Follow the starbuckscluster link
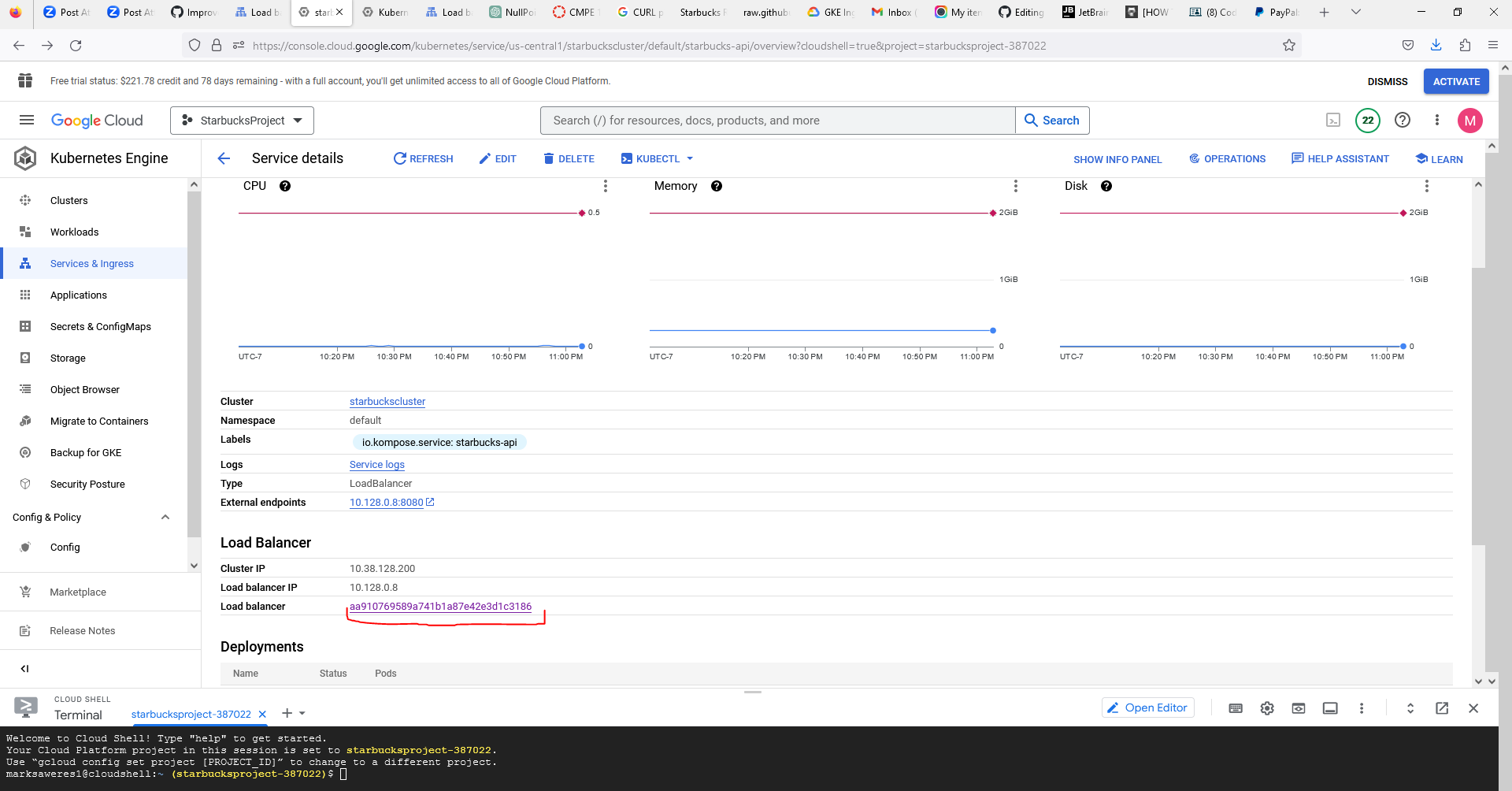Image resolution: width=1512 pixels, height=791 pixels. (387, 401)
